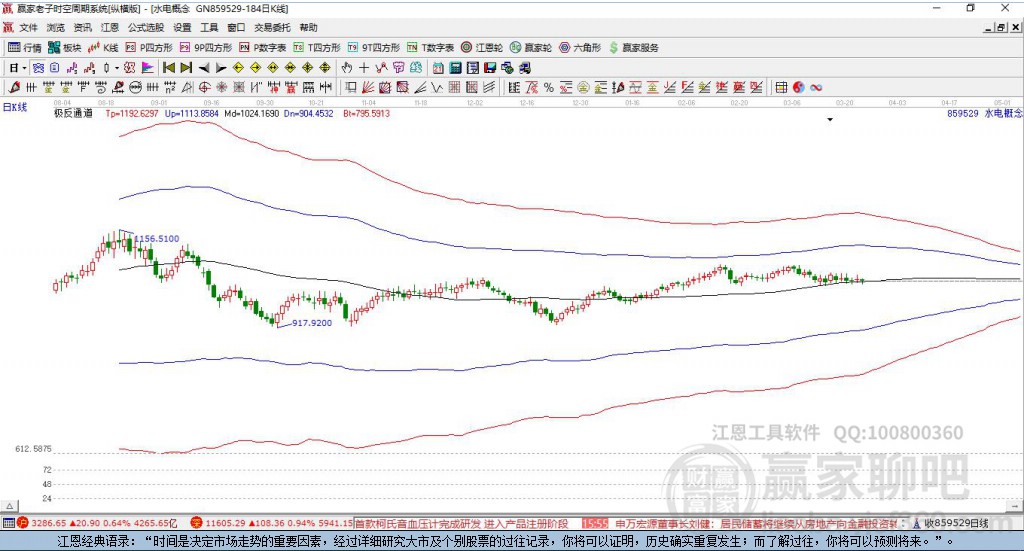Click the Md=1024.1690 value
The image size is (1024, 551).
point(251,114)
